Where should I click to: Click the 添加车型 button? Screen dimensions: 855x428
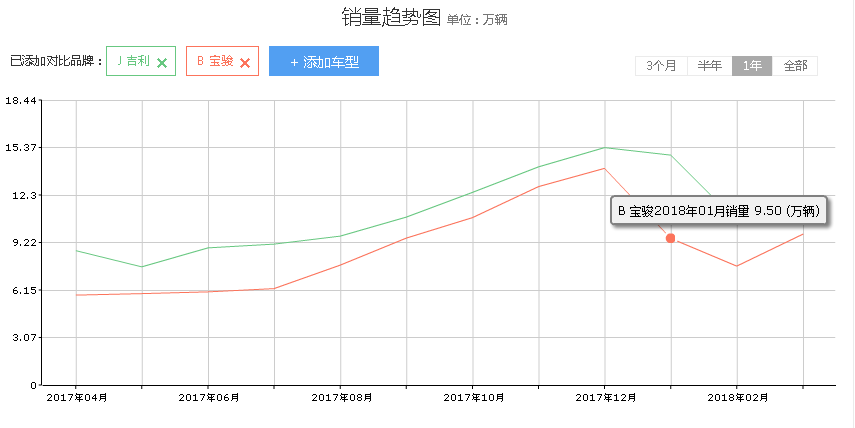coord(324,61)
